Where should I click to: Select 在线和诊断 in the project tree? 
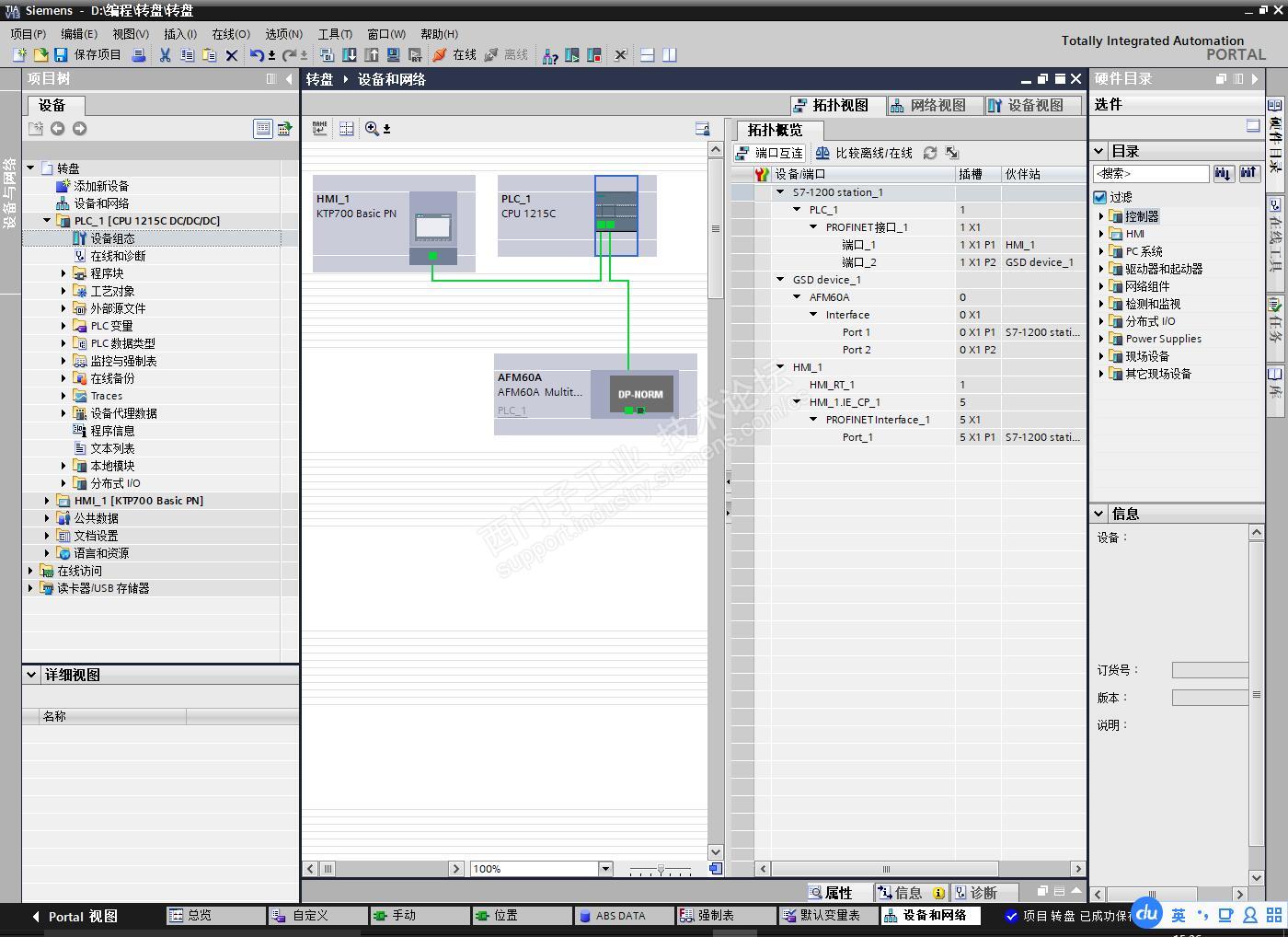[118, 256]
